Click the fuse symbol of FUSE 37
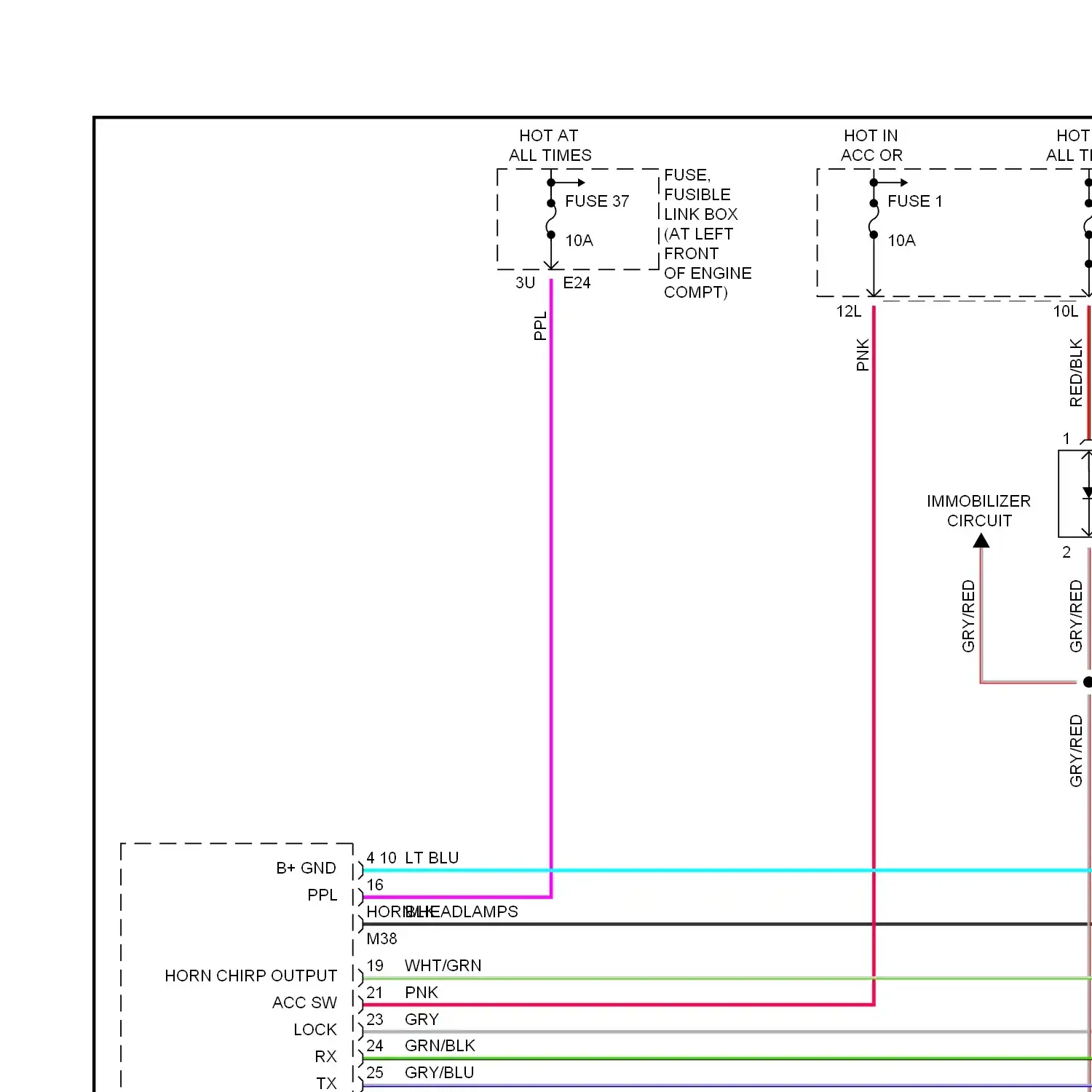1092x1092 pixels. [551, 219]
